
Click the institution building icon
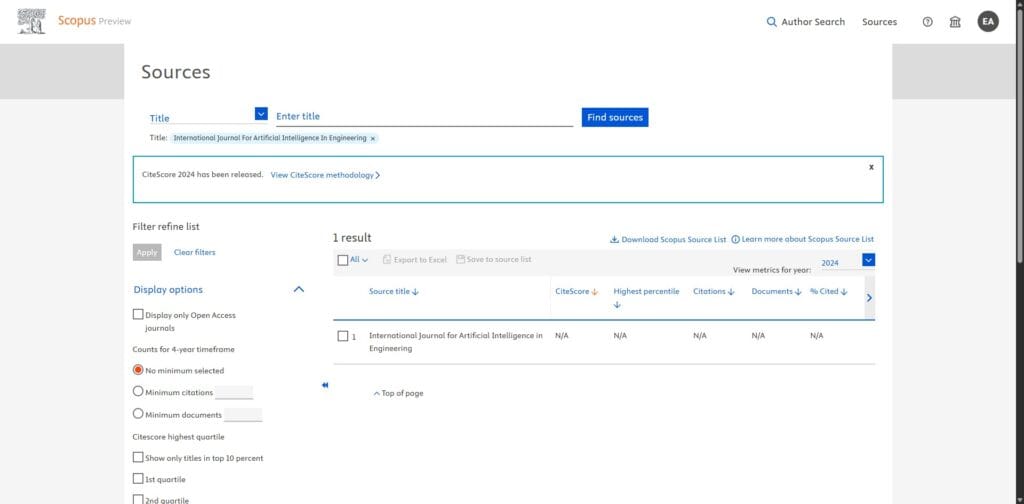point(955,22)
